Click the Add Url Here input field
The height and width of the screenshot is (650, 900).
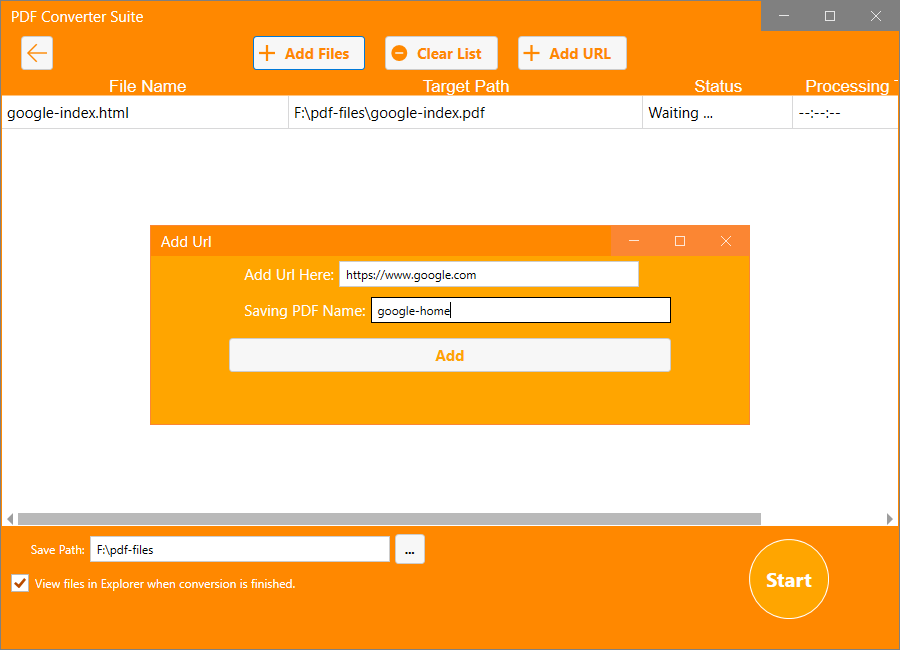click(x=488, y=275)
